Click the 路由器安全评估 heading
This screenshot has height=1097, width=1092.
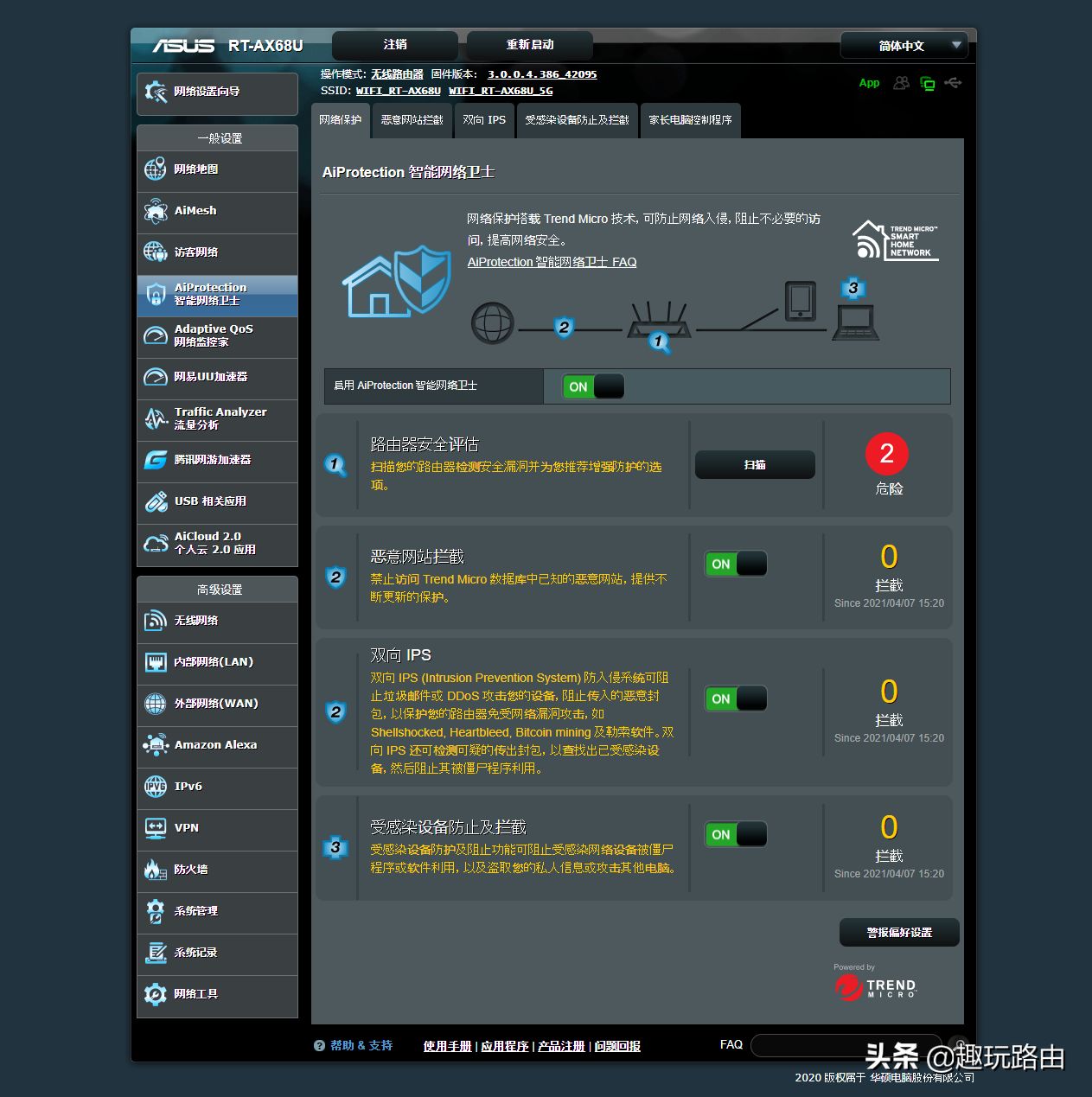coord(425,444)
